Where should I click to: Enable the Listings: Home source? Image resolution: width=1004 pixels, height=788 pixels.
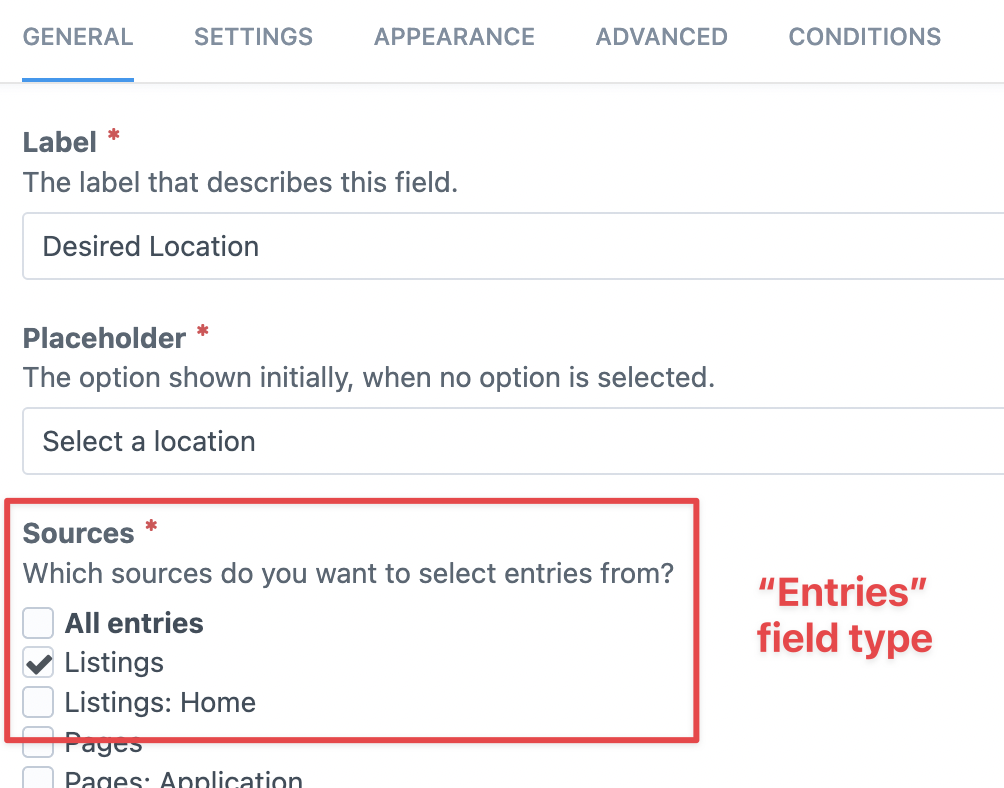(37, 702)
